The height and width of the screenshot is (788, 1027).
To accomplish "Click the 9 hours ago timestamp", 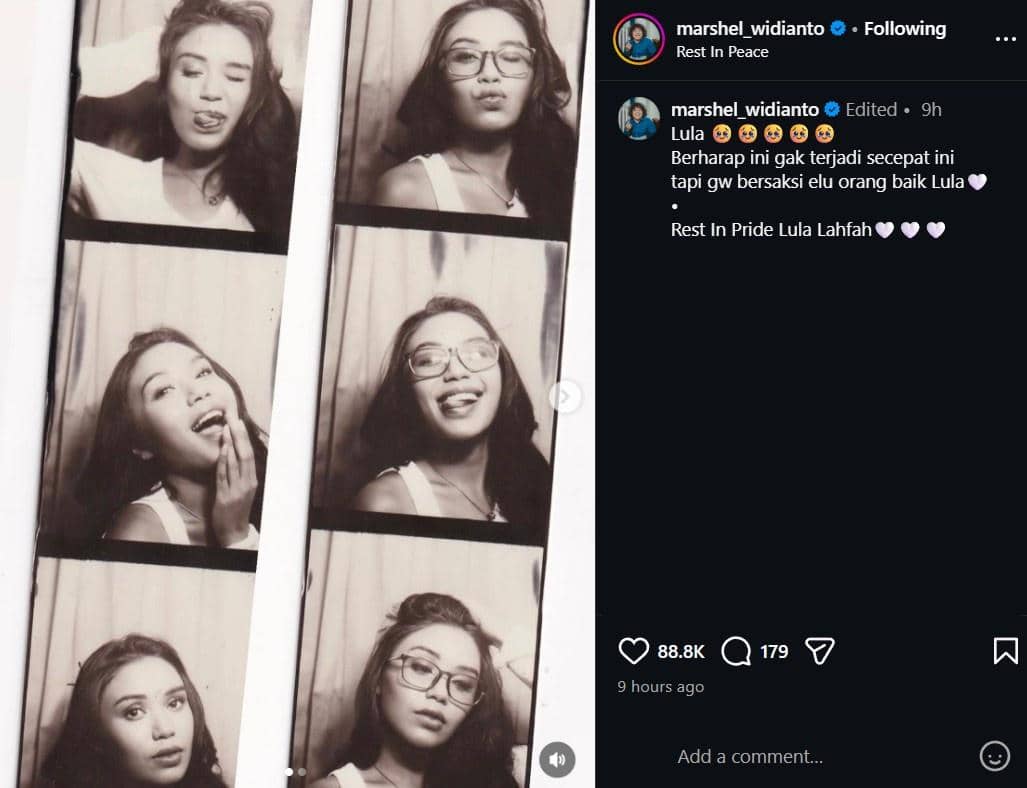I will coord(660,687).
